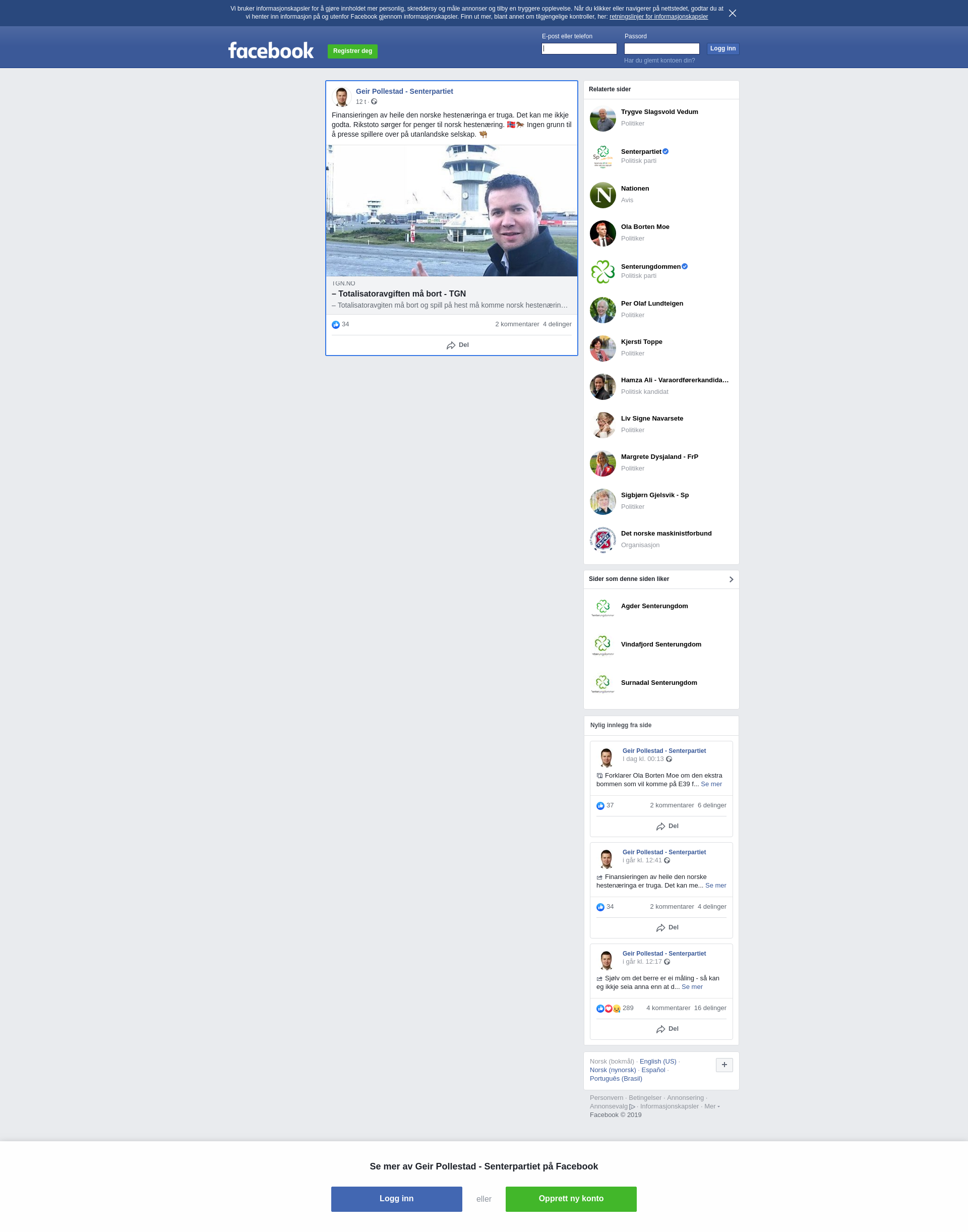
Task: Open Det norske maskinistforbund emblem
Action: tap(602, 540)
